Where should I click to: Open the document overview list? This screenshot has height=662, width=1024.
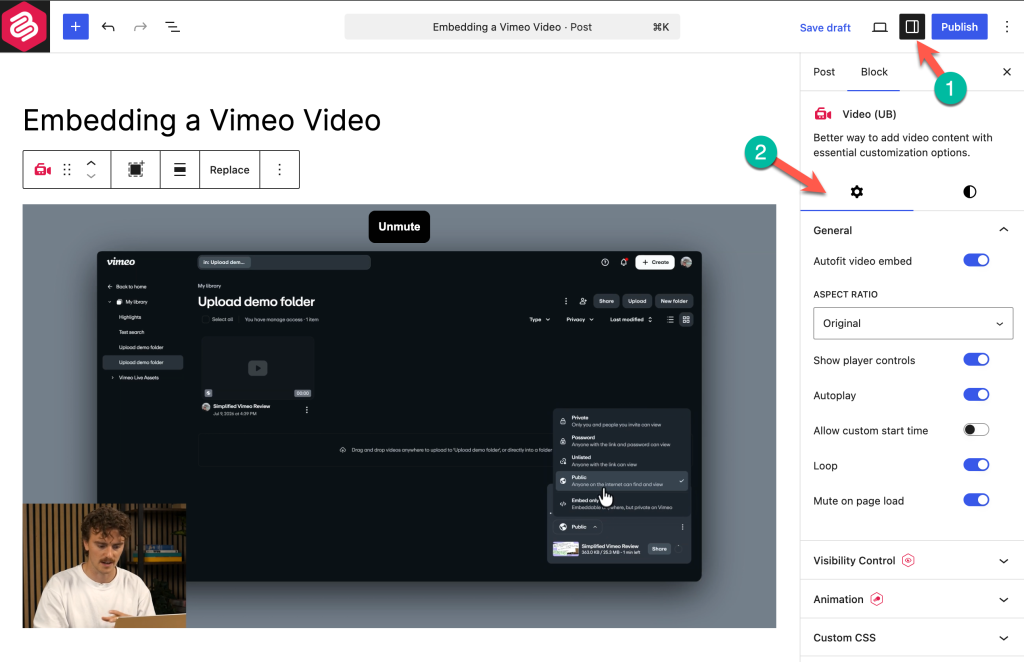point(172,27)
